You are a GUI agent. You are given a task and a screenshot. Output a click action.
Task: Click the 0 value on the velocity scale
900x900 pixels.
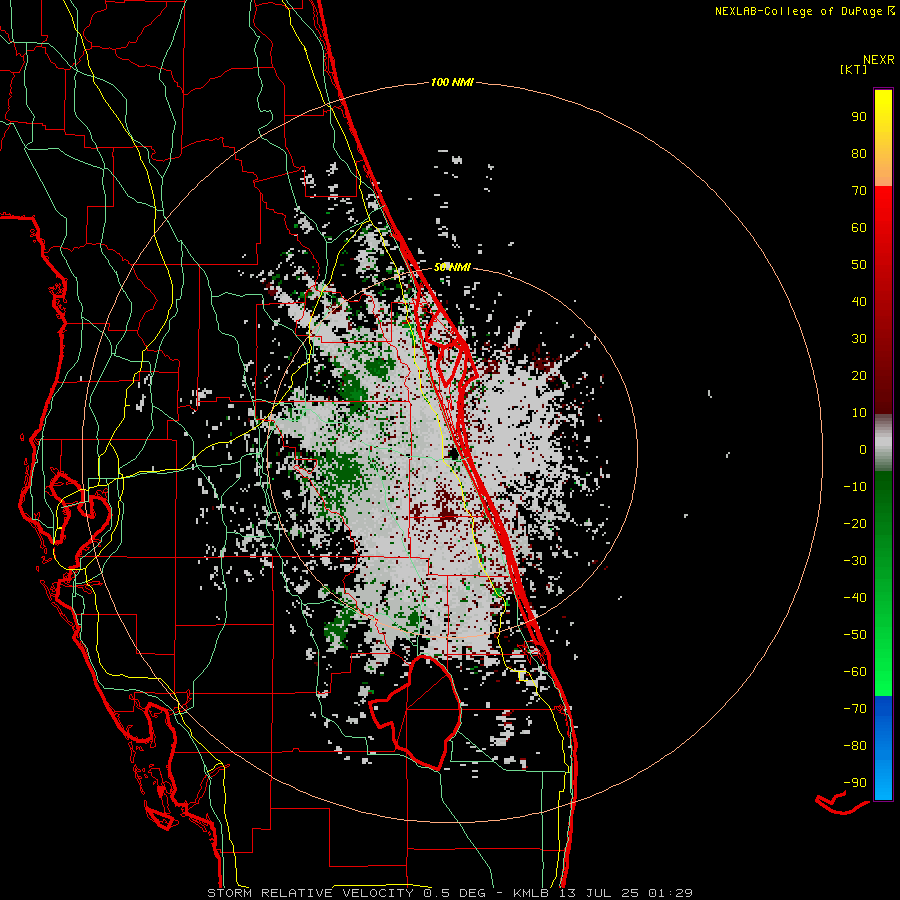[863, 449]
